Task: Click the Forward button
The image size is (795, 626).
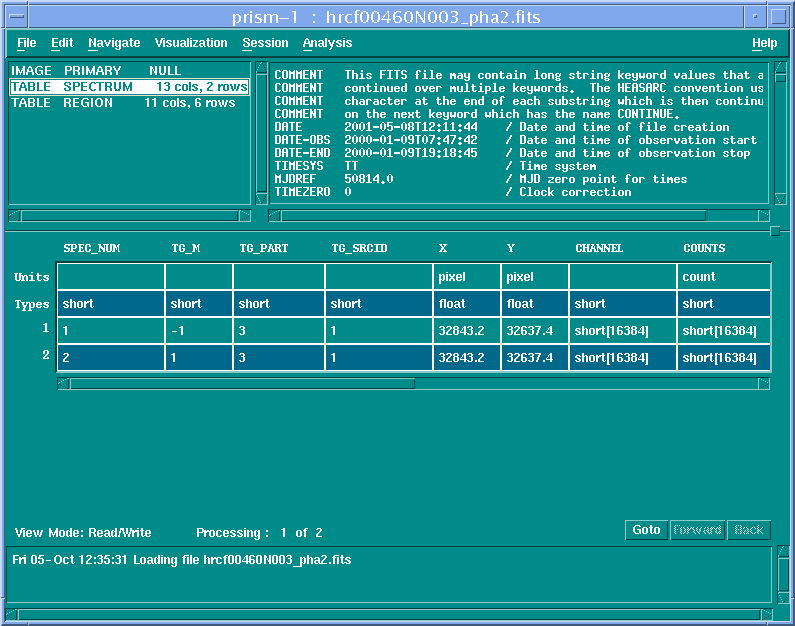Action: [x=697, y=530]
